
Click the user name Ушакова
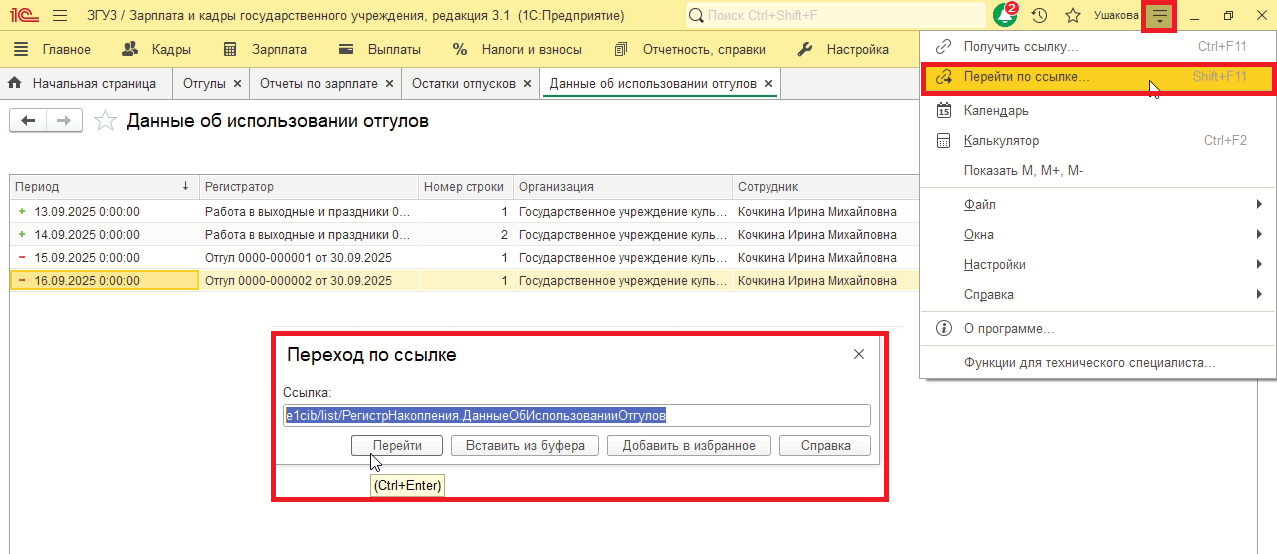[x=1115, y=16]
